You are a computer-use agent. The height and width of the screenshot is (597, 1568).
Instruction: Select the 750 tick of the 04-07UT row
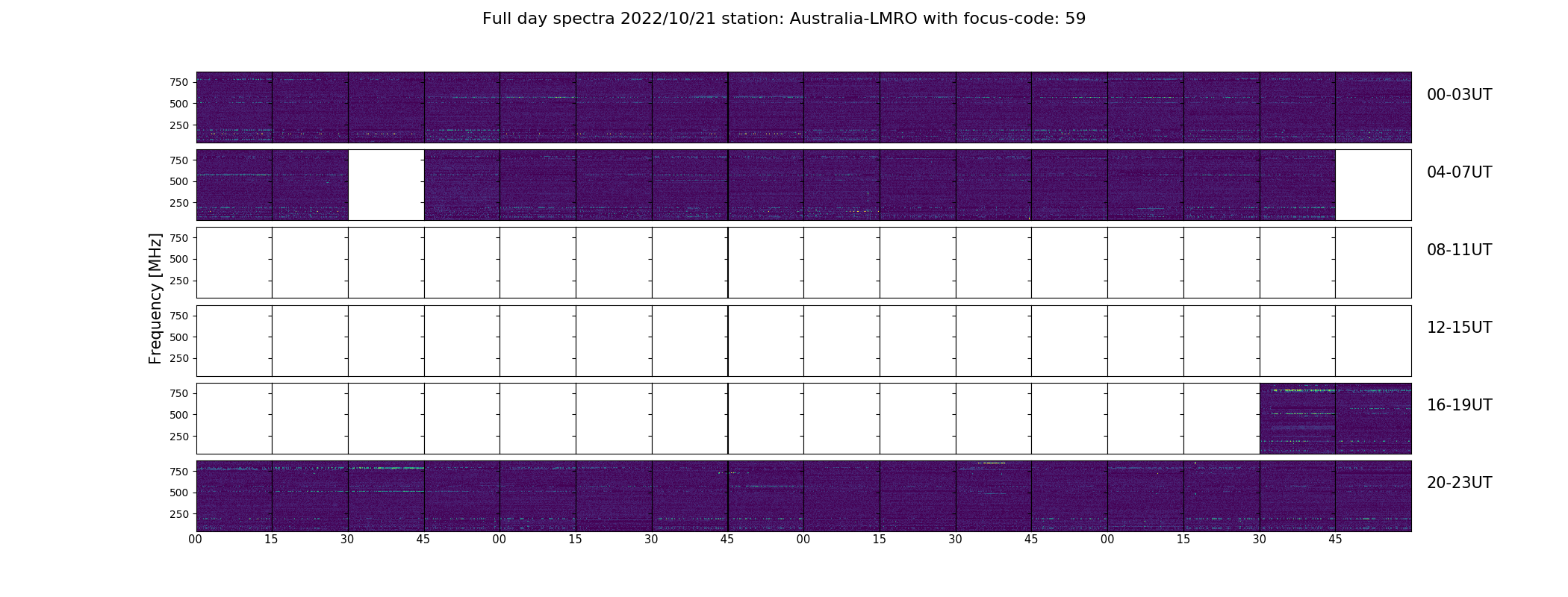(179, 160)
